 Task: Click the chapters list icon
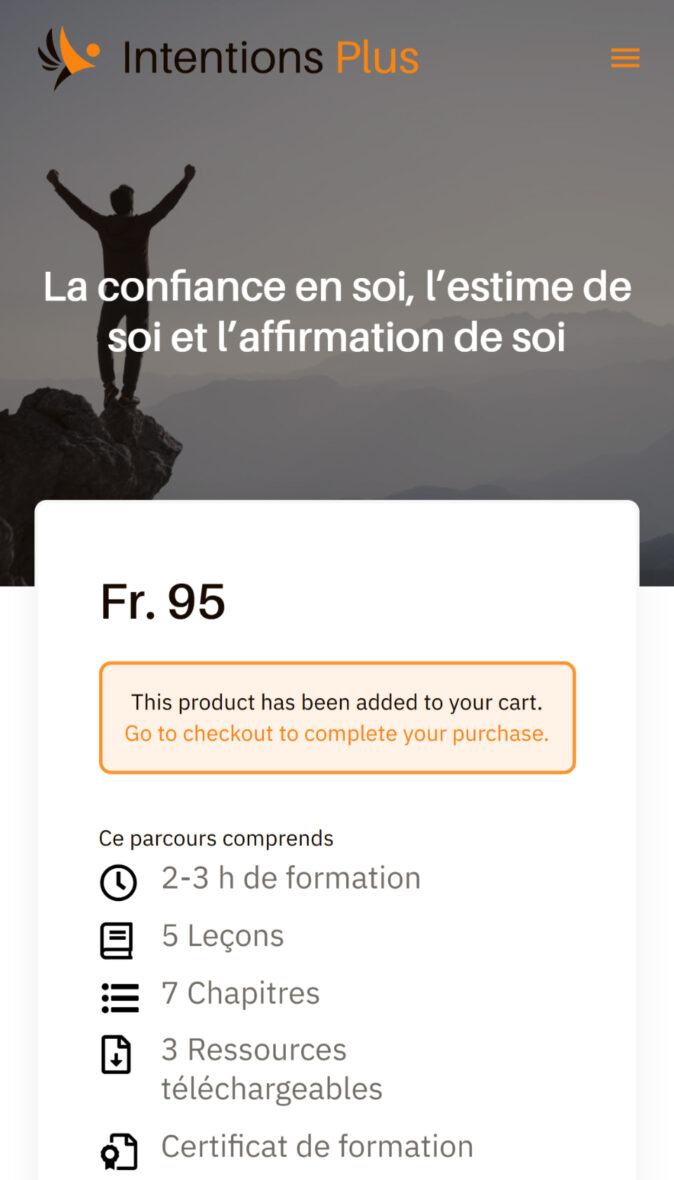point(118,996)
